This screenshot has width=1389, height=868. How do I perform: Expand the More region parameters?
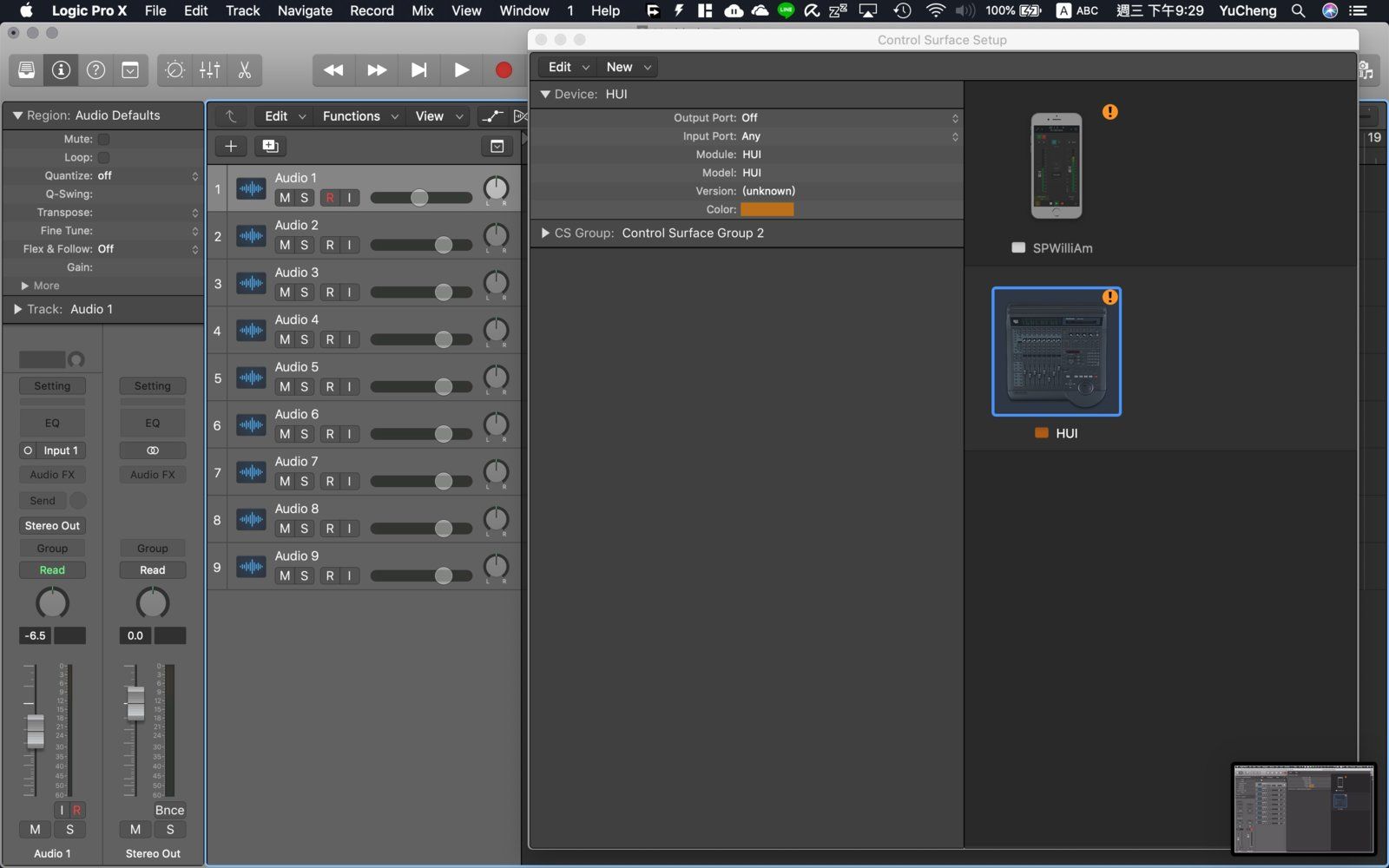click(x=25, y=286)
